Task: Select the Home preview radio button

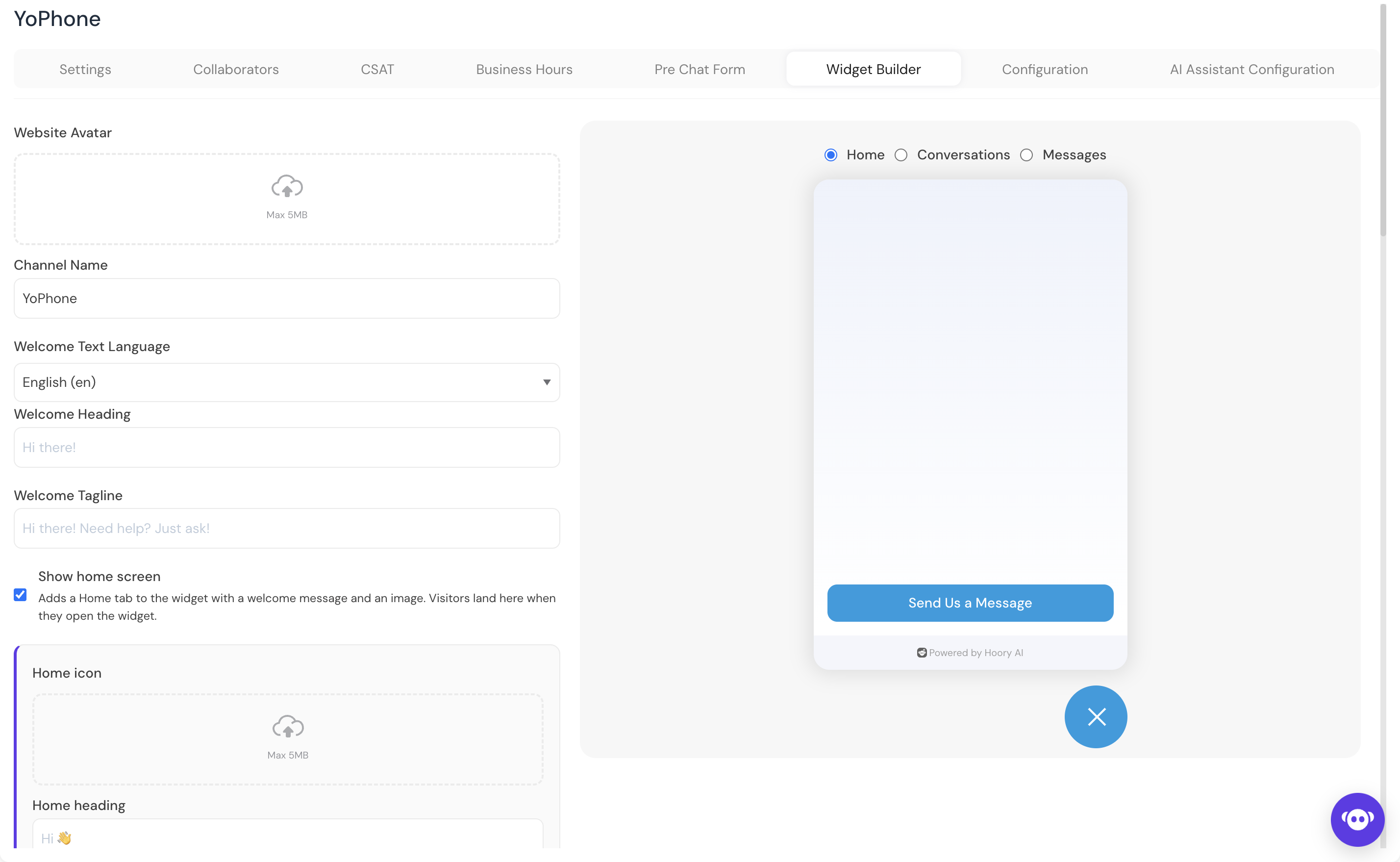Action: [x=831, y=155]
